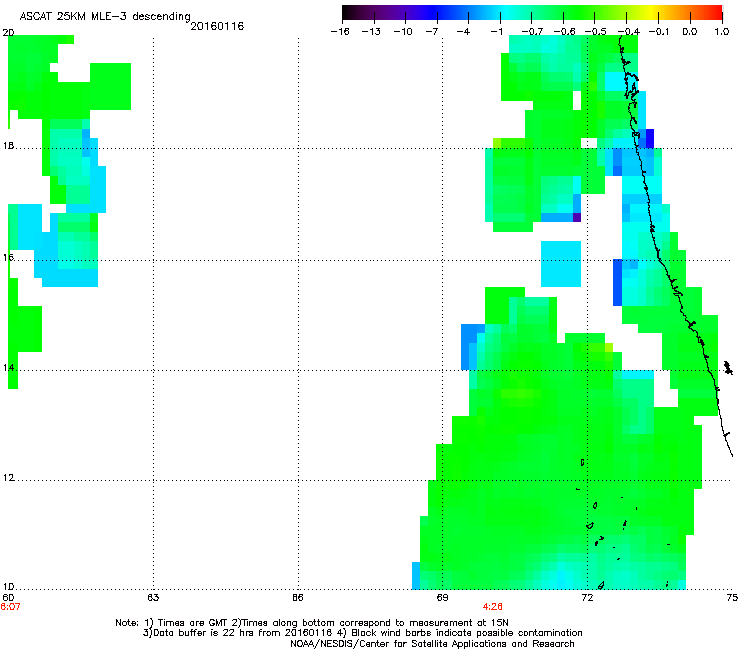Viewport: 740px width, 650px height.
Task: Click the -0.1 color scale label
Action: 659,32
